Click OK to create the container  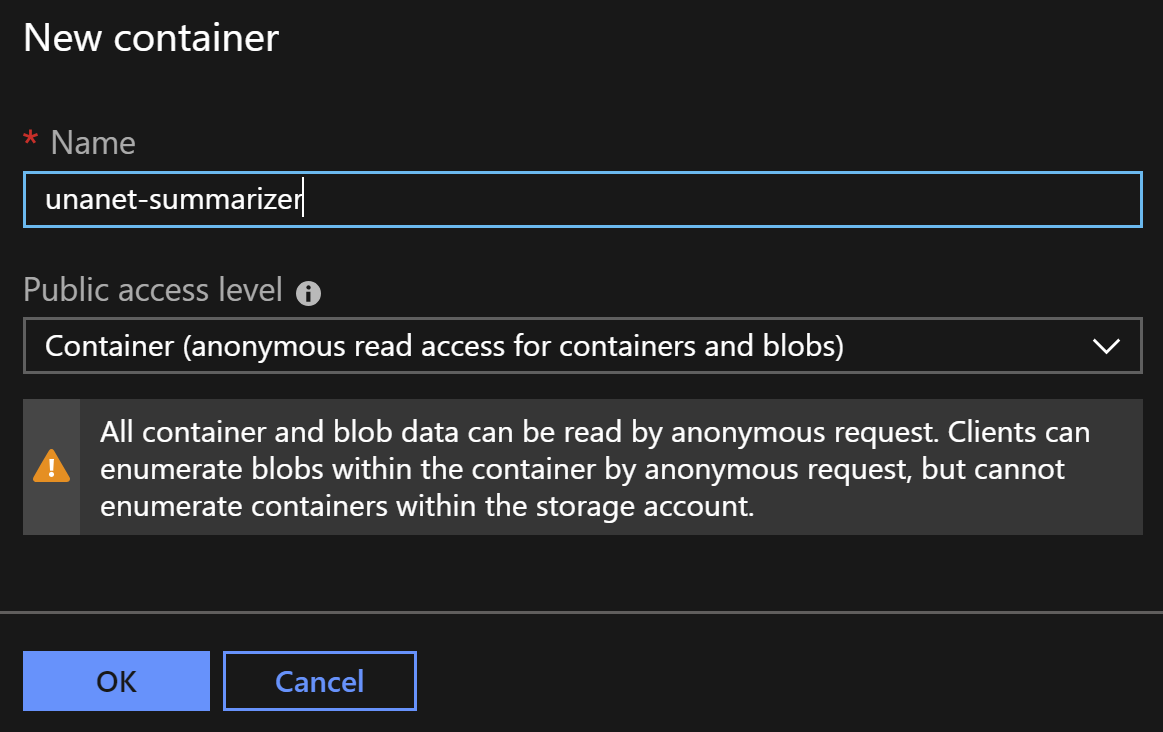(116, 681)
